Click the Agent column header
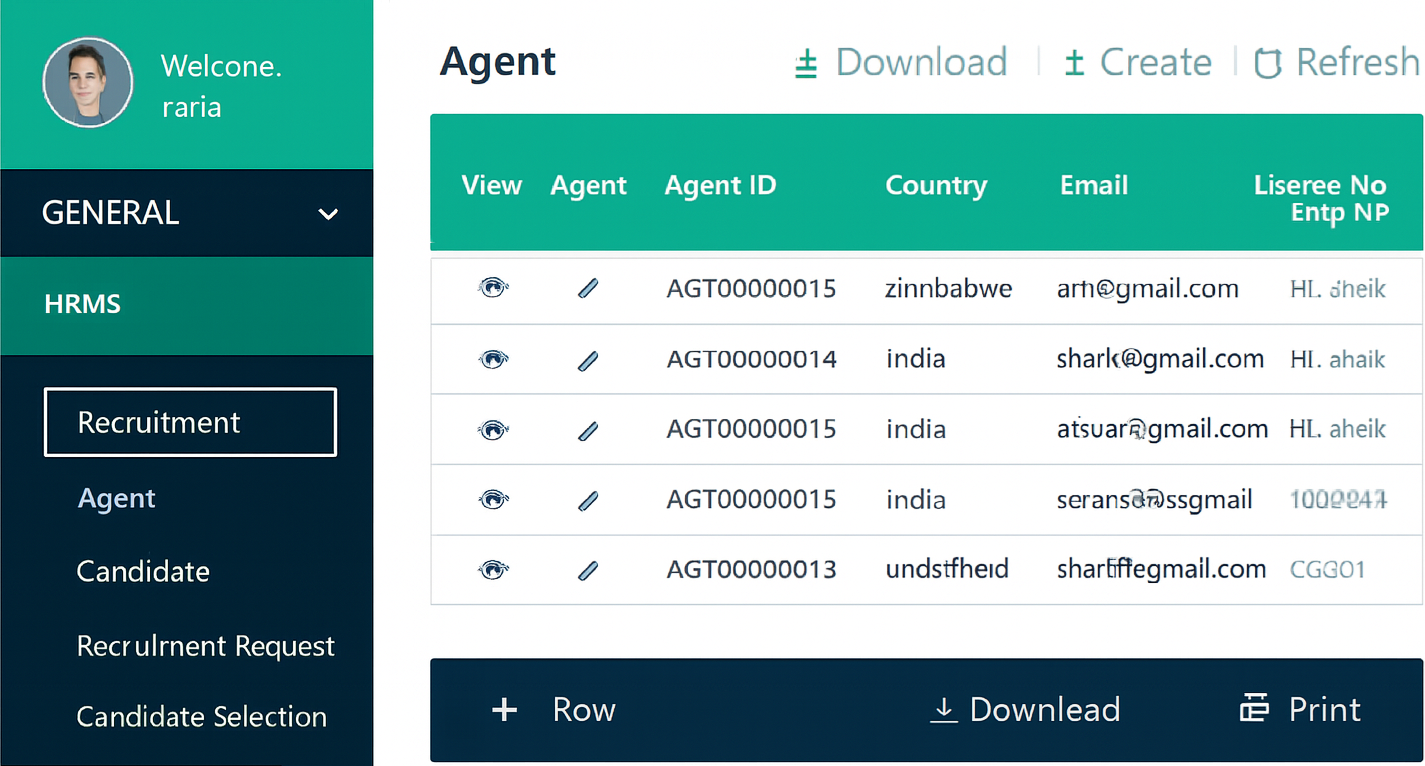Screen dimensions: 1425x766 coord(588,185)
